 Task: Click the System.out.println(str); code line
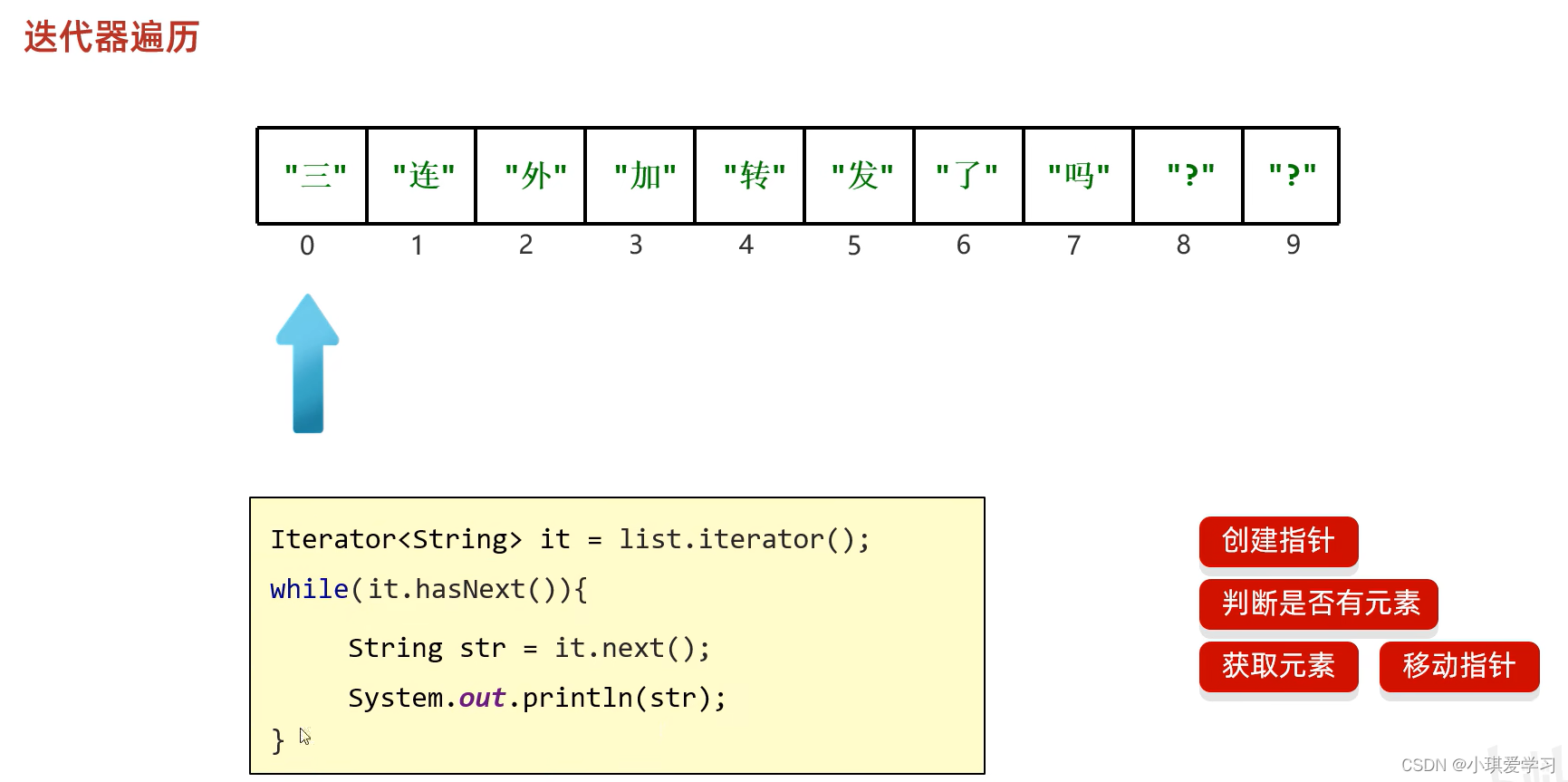tap(537, 698)
